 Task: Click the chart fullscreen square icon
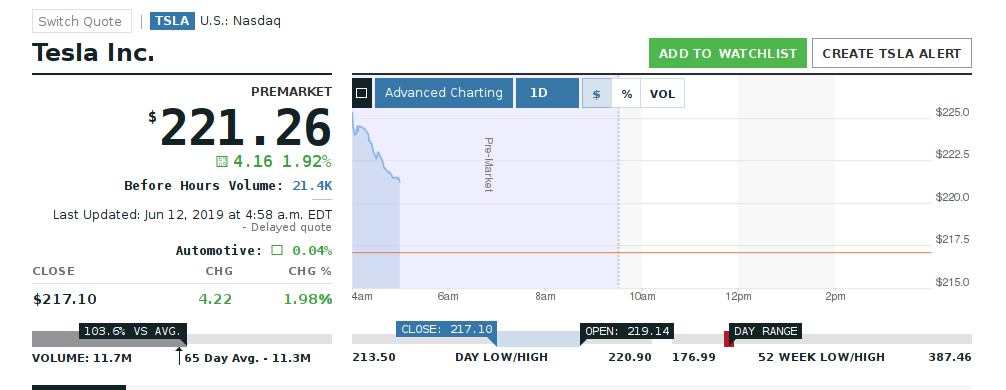(362, 93)
